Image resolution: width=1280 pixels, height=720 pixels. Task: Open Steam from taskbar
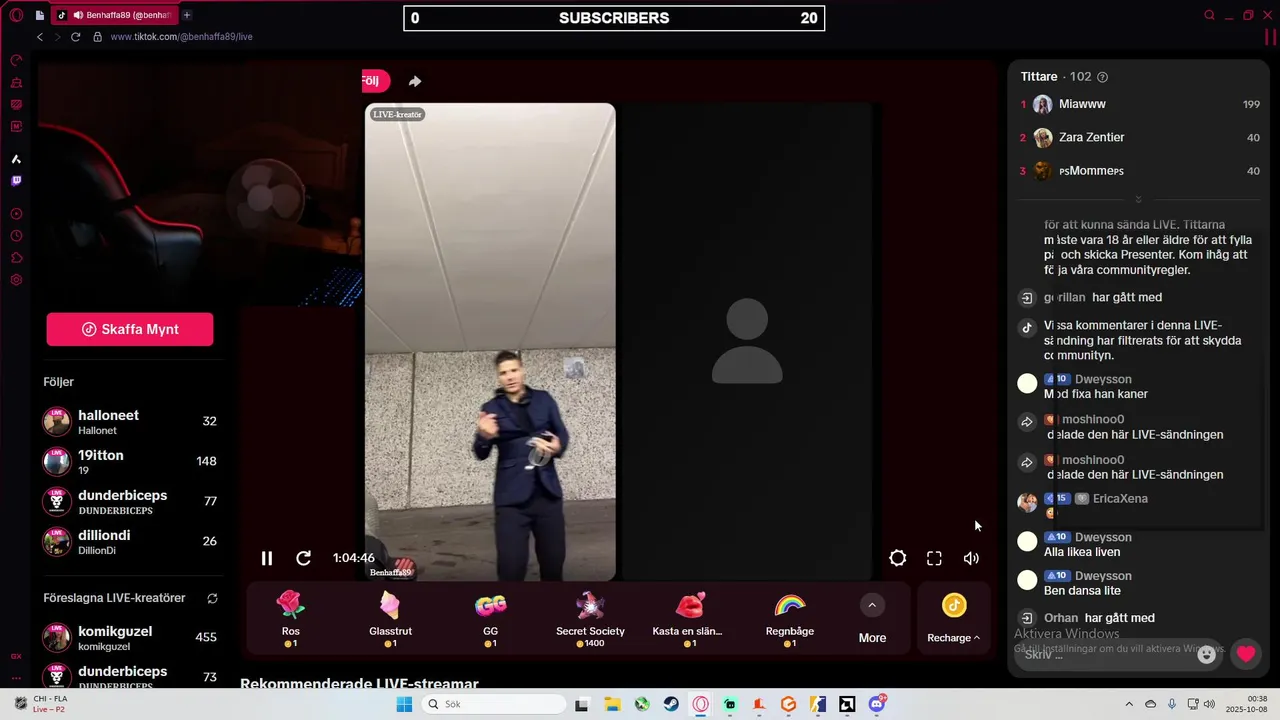point(671,704)
